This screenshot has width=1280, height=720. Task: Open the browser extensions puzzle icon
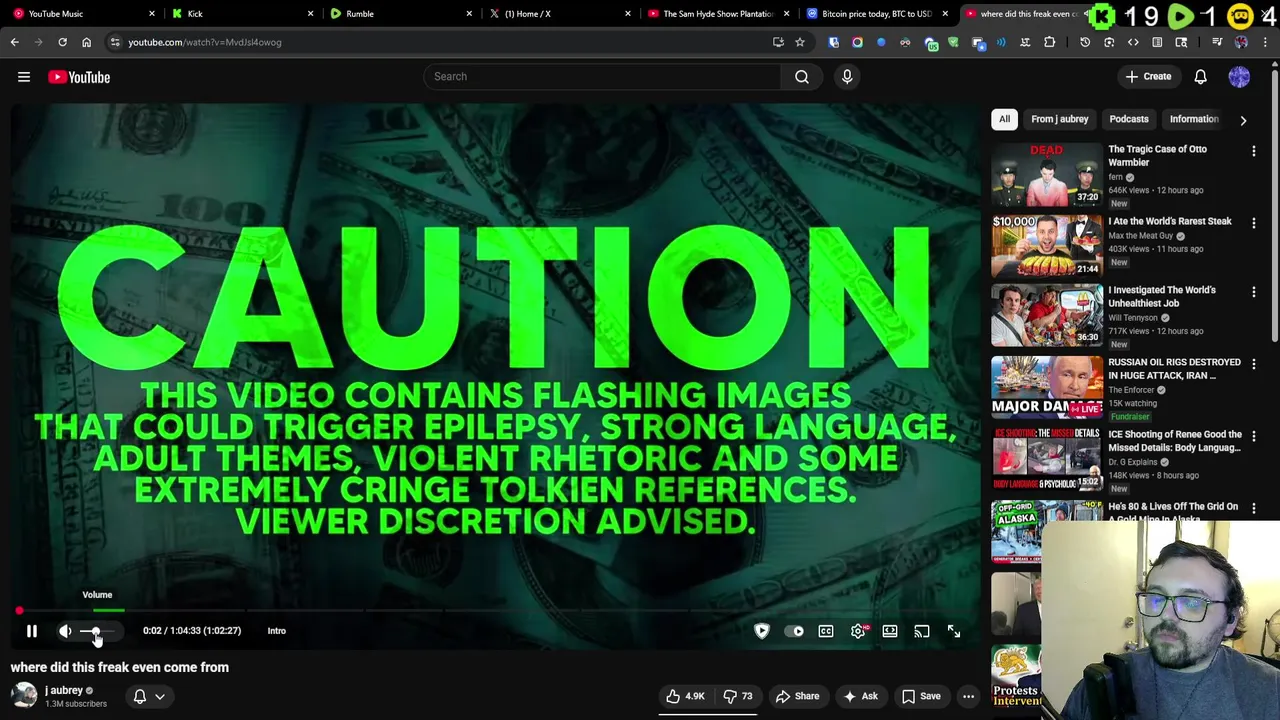[x=1049, y=42]
